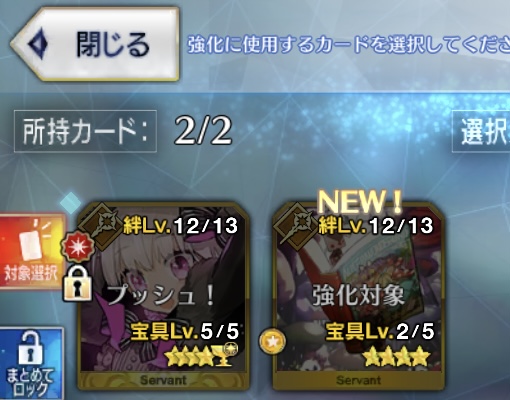Screen dimensions: 510x400
Task: Click the caster class icon on second card
Action: pos(297,226)
